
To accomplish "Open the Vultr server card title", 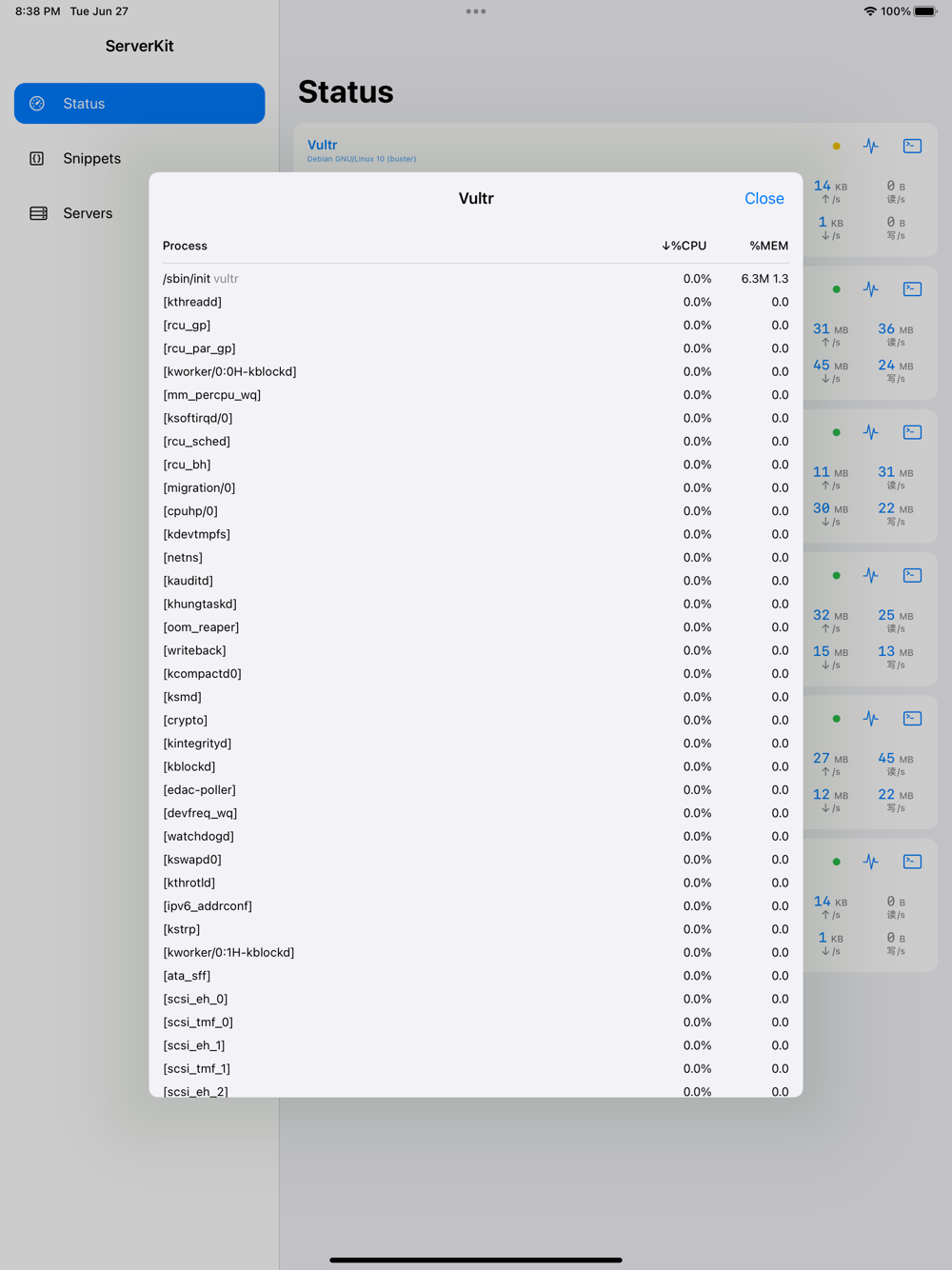I will (x=322, y=145).
